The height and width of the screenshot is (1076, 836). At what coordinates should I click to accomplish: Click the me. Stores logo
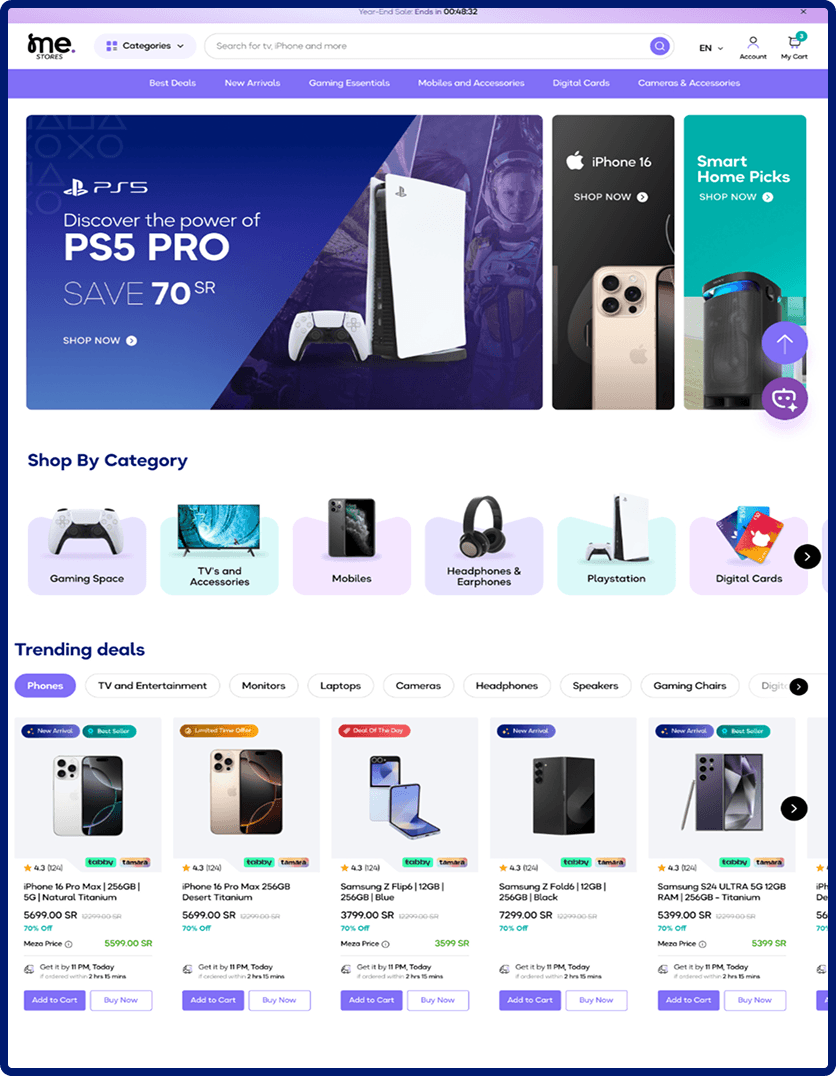pos(51,46)
